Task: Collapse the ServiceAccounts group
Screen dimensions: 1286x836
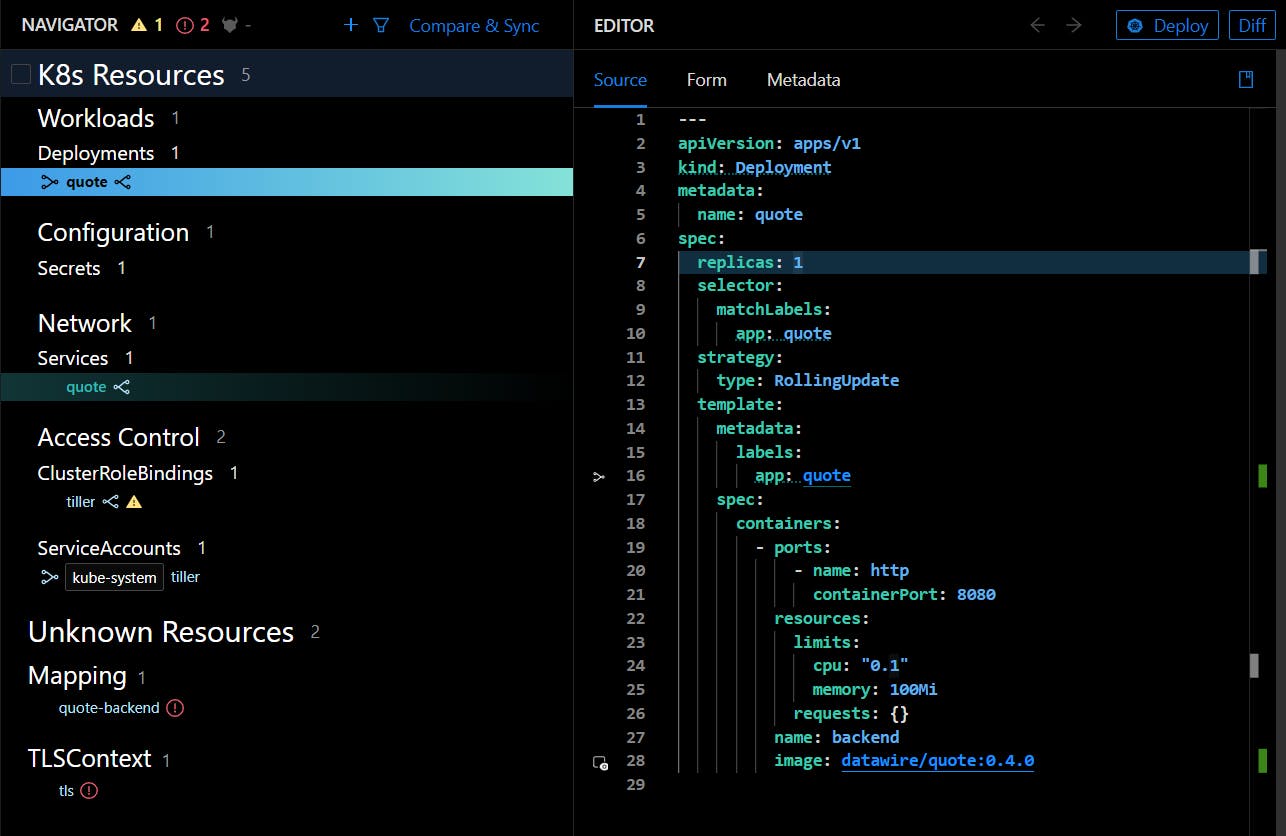Action: [x=109, y=548]
